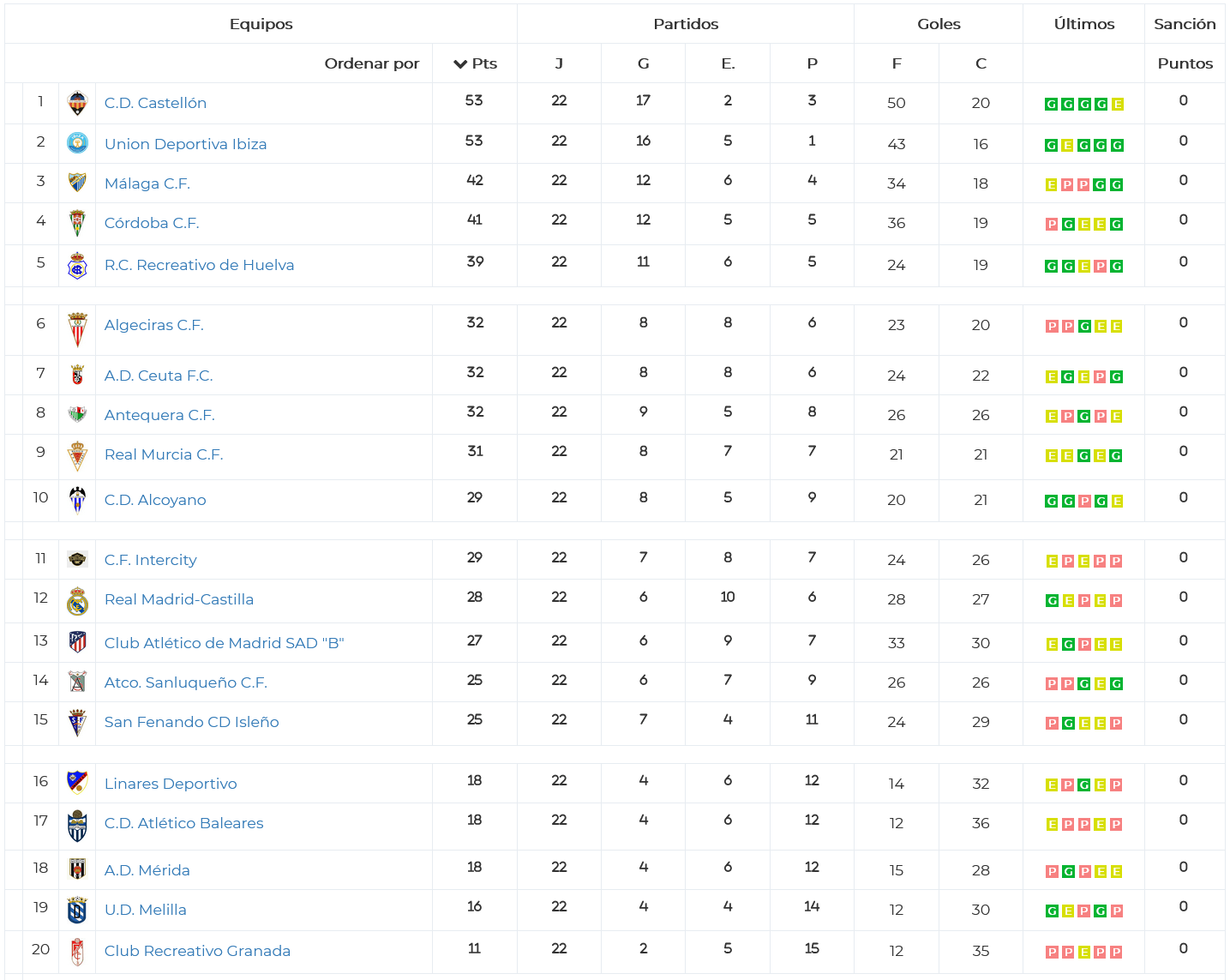Open the R.C. Recreativo de Huelva link
Image resolution: width=1230 pixels, height=980 pixels.
tap(199, 265)
